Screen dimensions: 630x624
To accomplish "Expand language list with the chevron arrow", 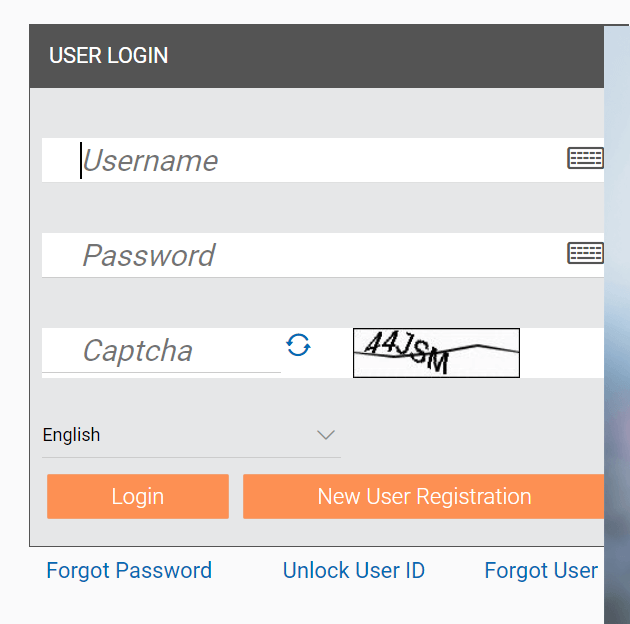I will (x=326, y=435).
